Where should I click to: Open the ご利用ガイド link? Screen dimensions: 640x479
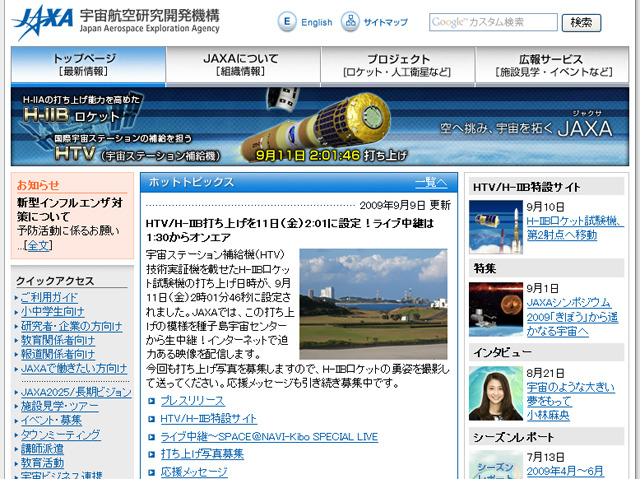click(x=49, y=297)
